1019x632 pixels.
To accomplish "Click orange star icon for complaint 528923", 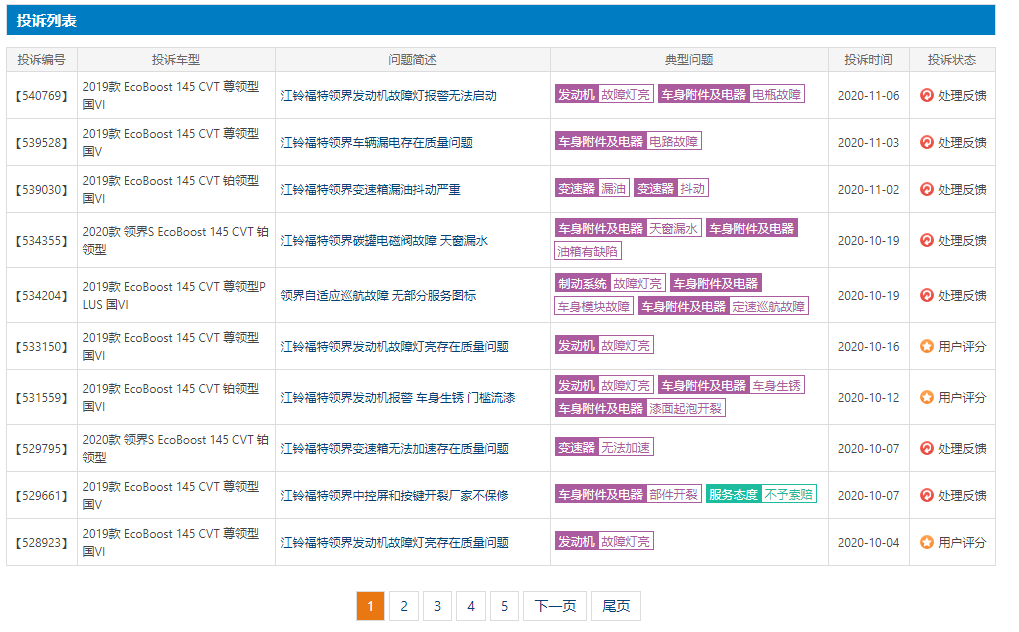I will point(926,543).
